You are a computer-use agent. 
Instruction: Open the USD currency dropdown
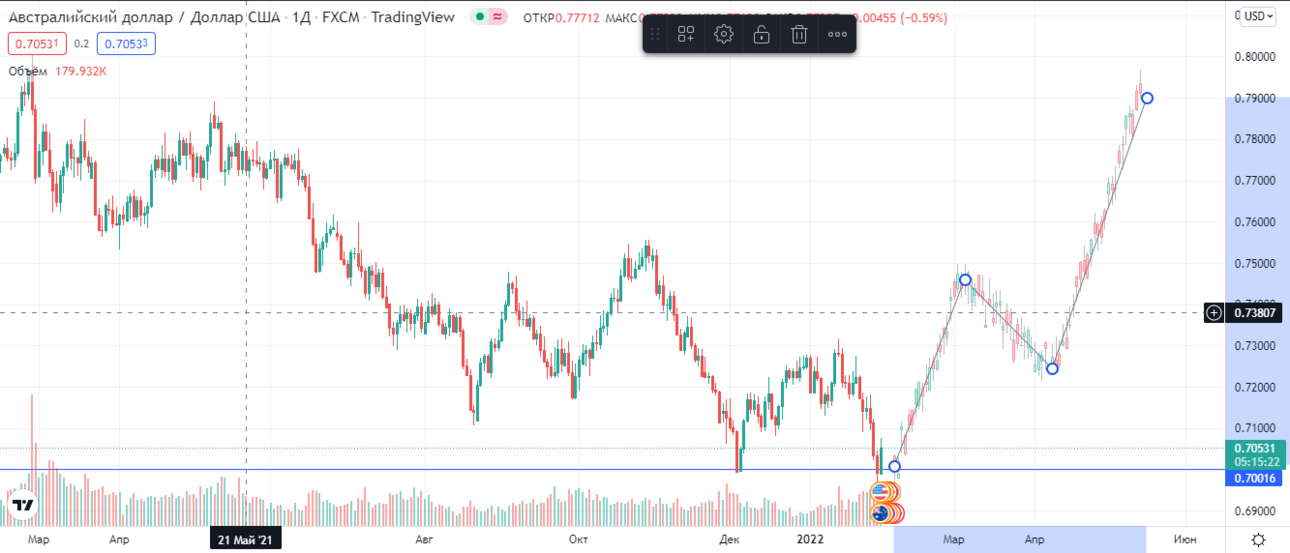[1258, 16]
